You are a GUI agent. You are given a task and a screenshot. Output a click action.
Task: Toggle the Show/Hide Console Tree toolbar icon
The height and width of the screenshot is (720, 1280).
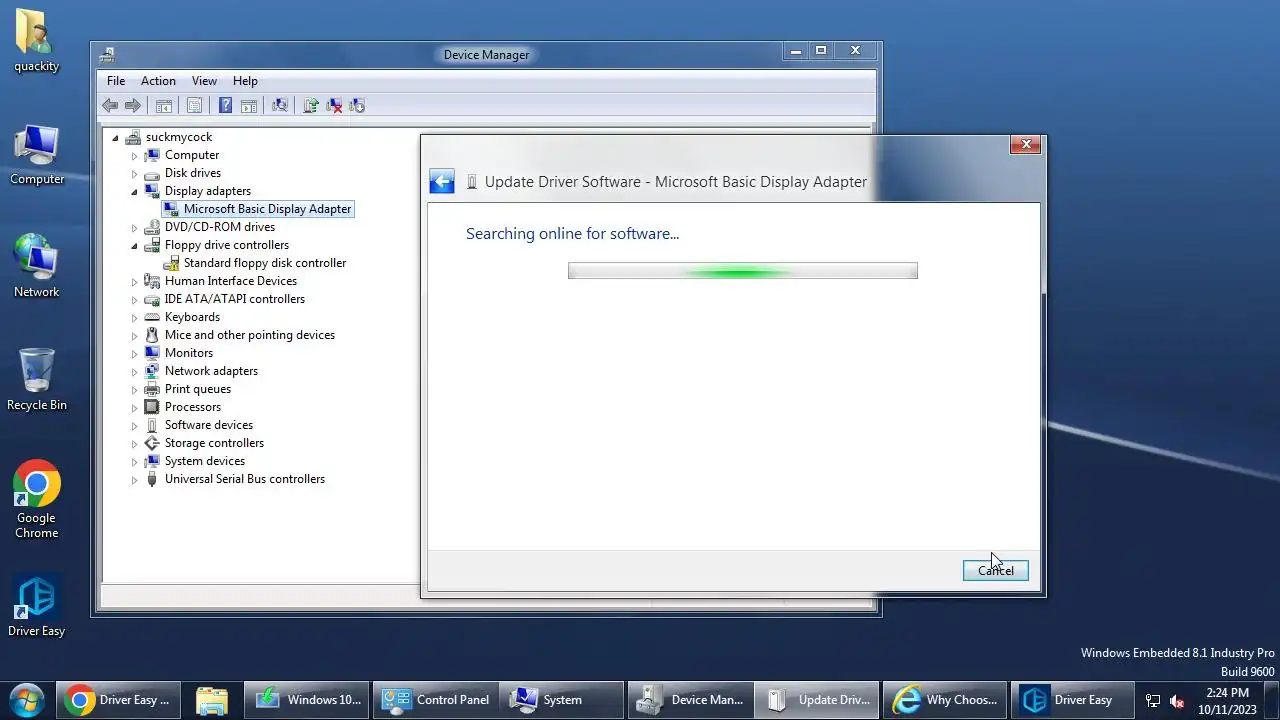(x=164, y=105)
